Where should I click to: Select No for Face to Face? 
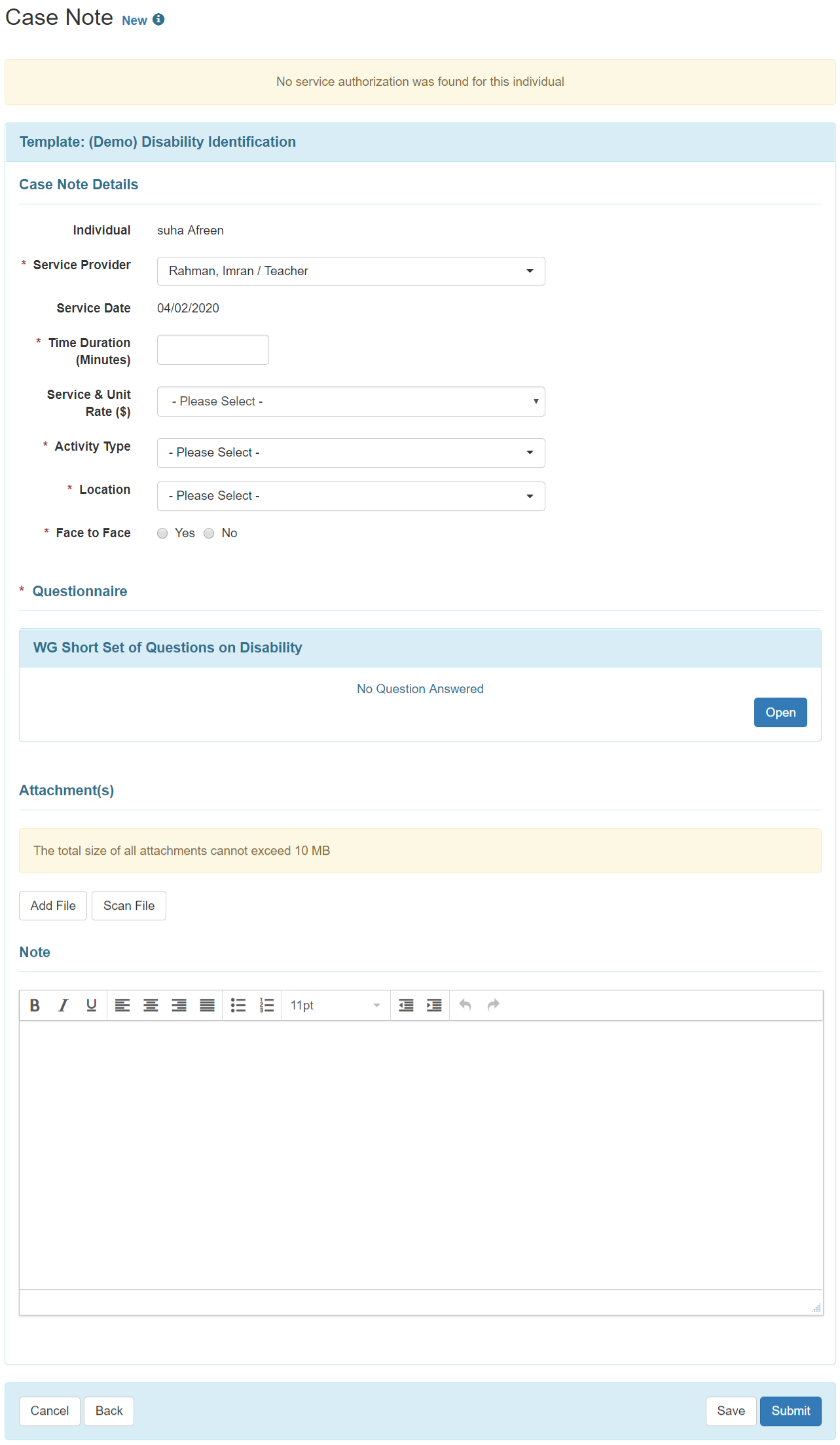coord(209,533)
